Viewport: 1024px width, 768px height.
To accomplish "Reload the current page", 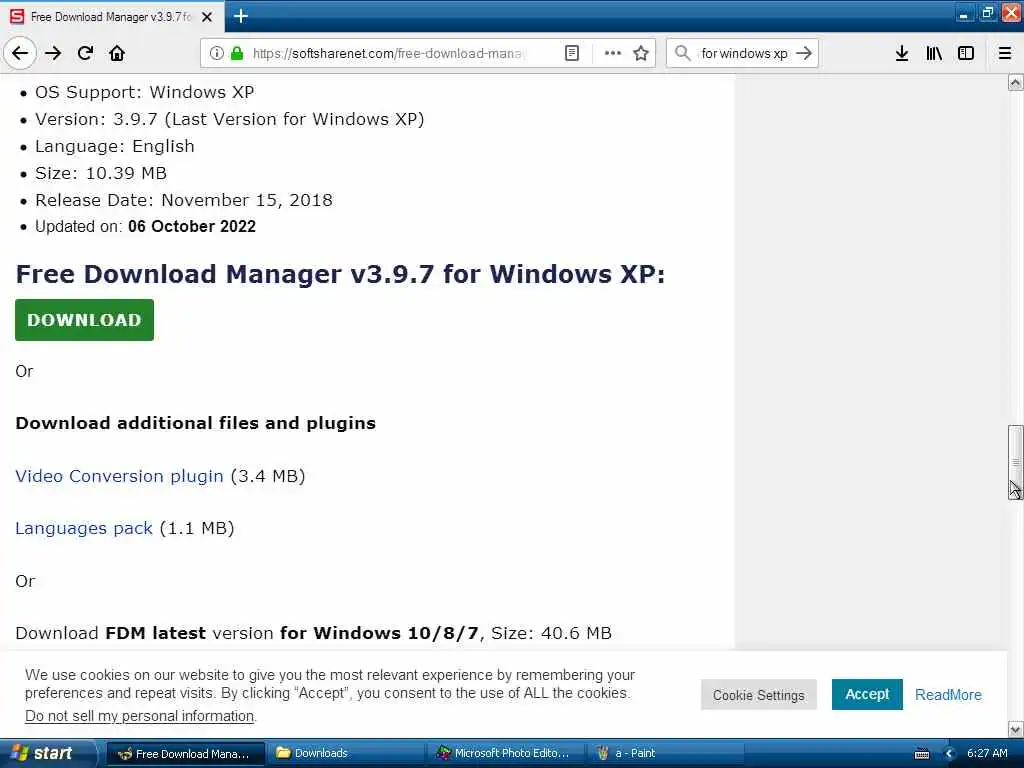I will coord(85,53).
